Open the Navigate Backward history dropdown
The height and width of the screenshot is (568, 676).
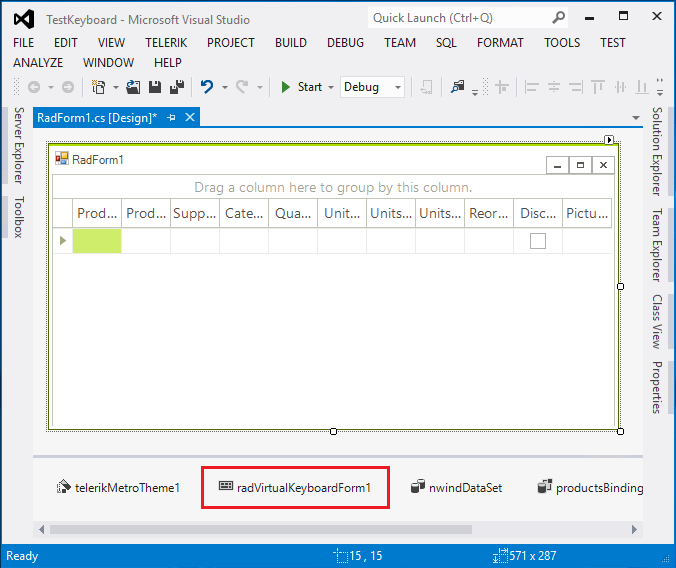click(51, 88)
